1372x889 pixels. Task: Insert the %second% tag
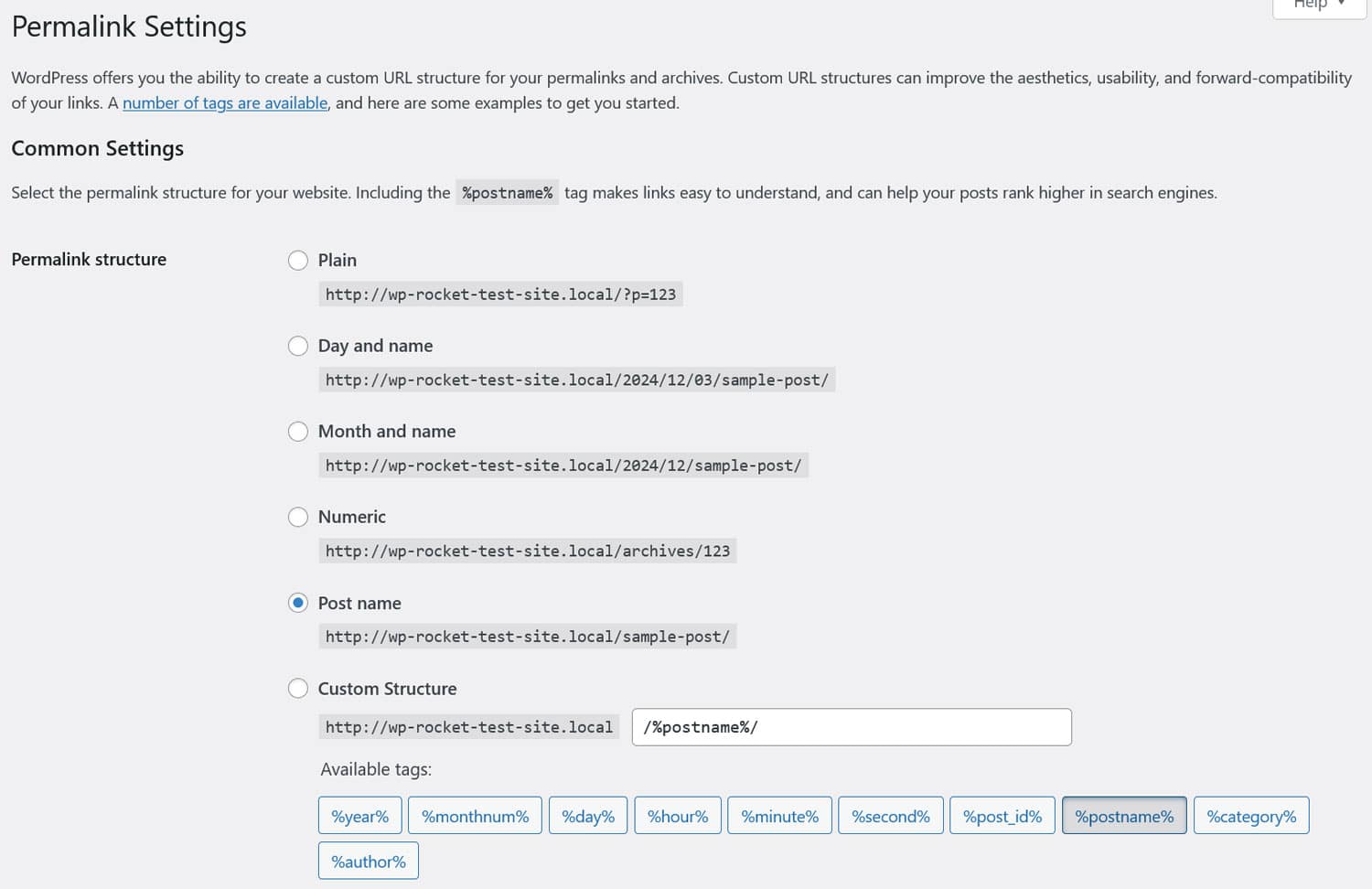click(x=890, y=816)
